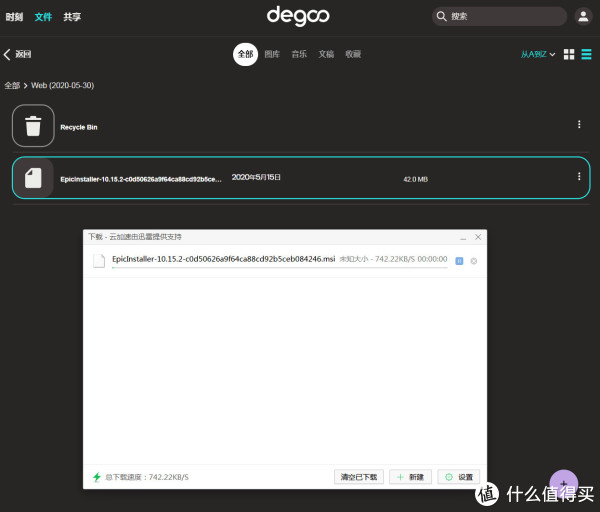Click the New download button
600x512 pixels.
[411, 477]
